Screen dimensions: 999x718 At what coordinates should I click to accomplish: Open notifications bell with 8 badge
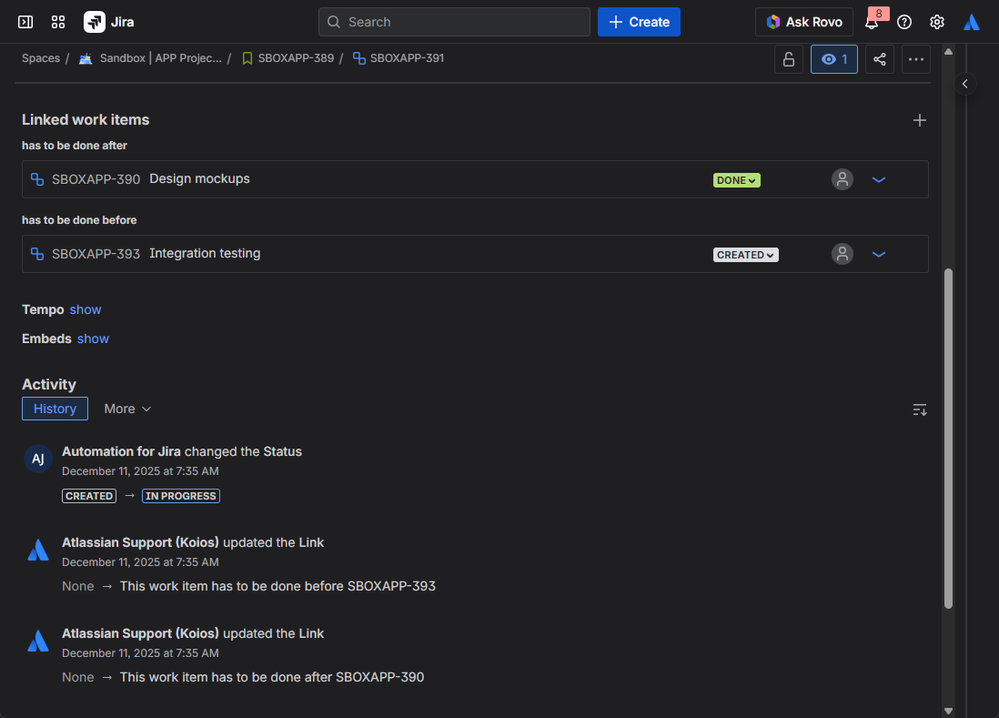coord(873,21)
